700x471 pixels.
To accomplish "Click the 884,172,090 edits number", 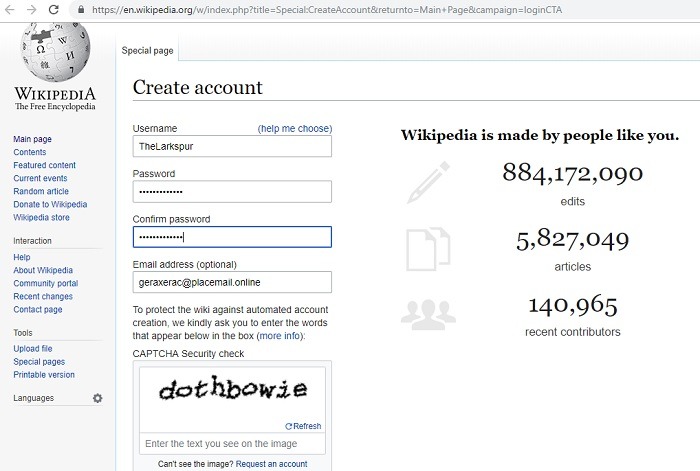I will [x=572, y=173].
